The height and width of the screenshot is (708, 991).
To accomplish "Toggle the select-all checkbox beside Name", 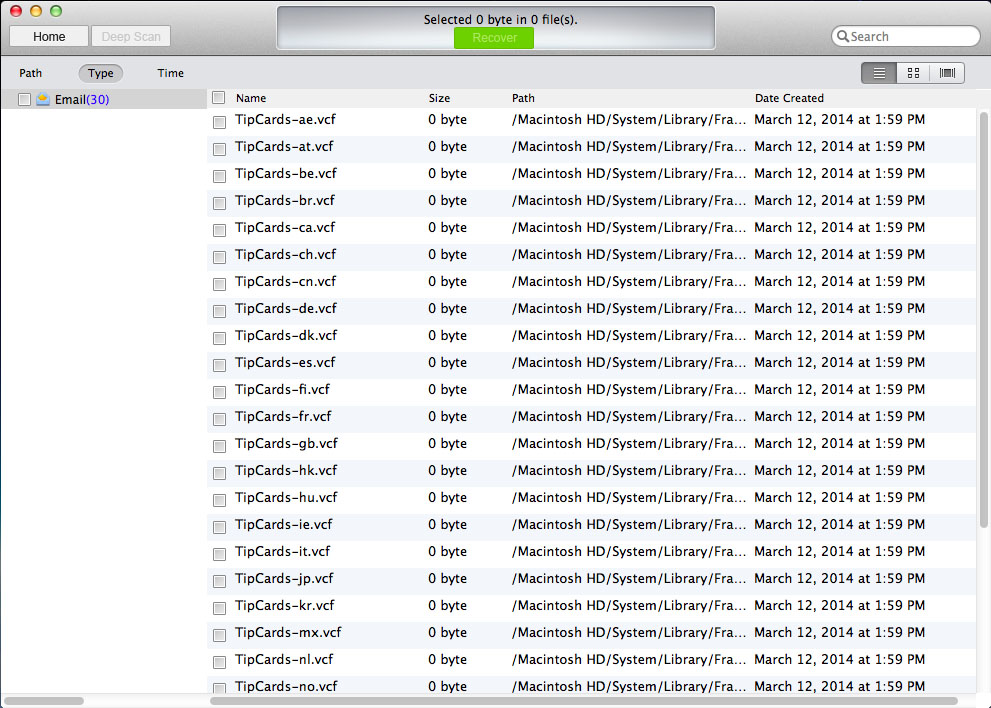I will [219, 97].
